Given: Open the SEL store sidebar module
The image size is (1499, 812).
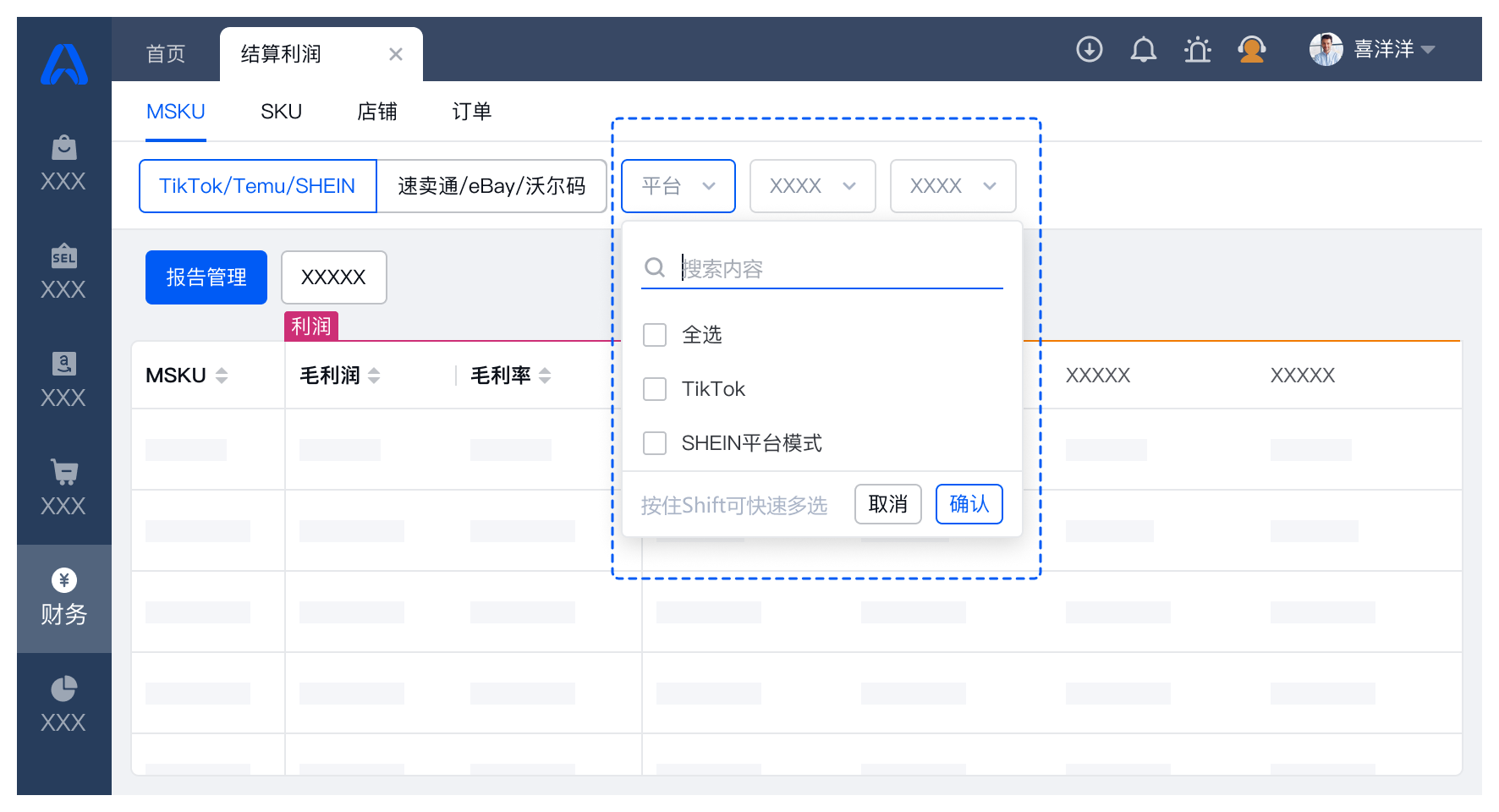Looking at the screenshot, I should [64, 271].
